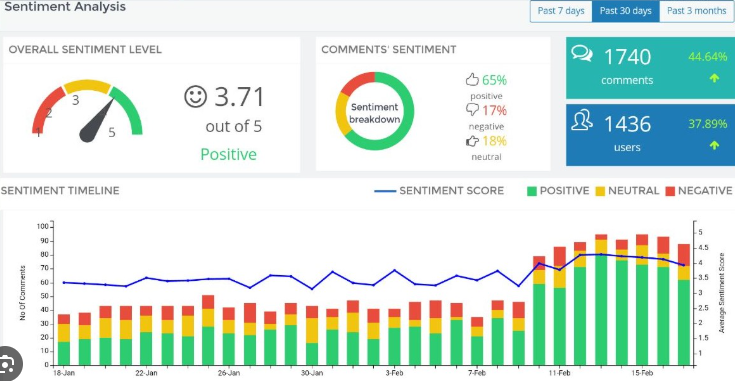Click the green up arrow under 44.64%
735x381 pixels.
point(714,78)
